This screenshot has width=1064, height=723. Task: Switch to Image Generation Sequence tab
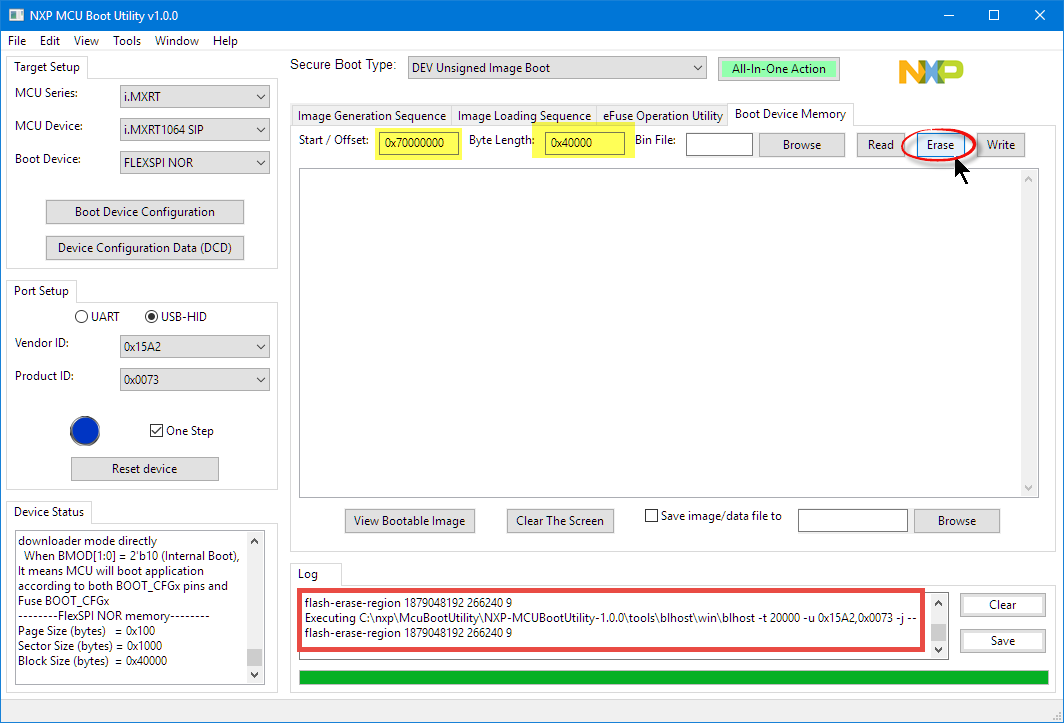[371, 116]
